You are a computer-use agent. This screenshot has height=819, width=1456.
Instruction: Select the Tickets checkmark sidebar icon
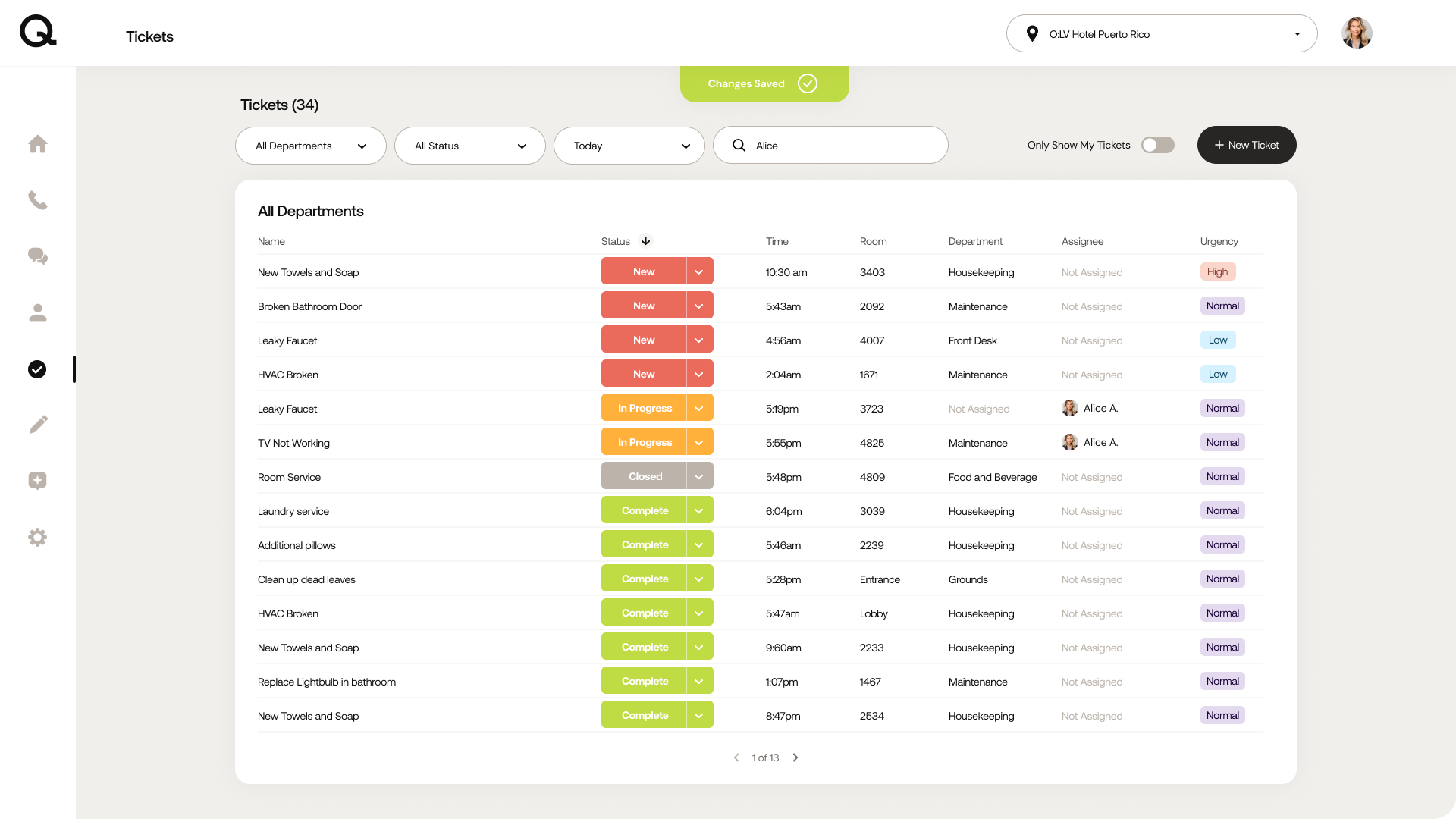pyautogui.click(x=37, y=369)
